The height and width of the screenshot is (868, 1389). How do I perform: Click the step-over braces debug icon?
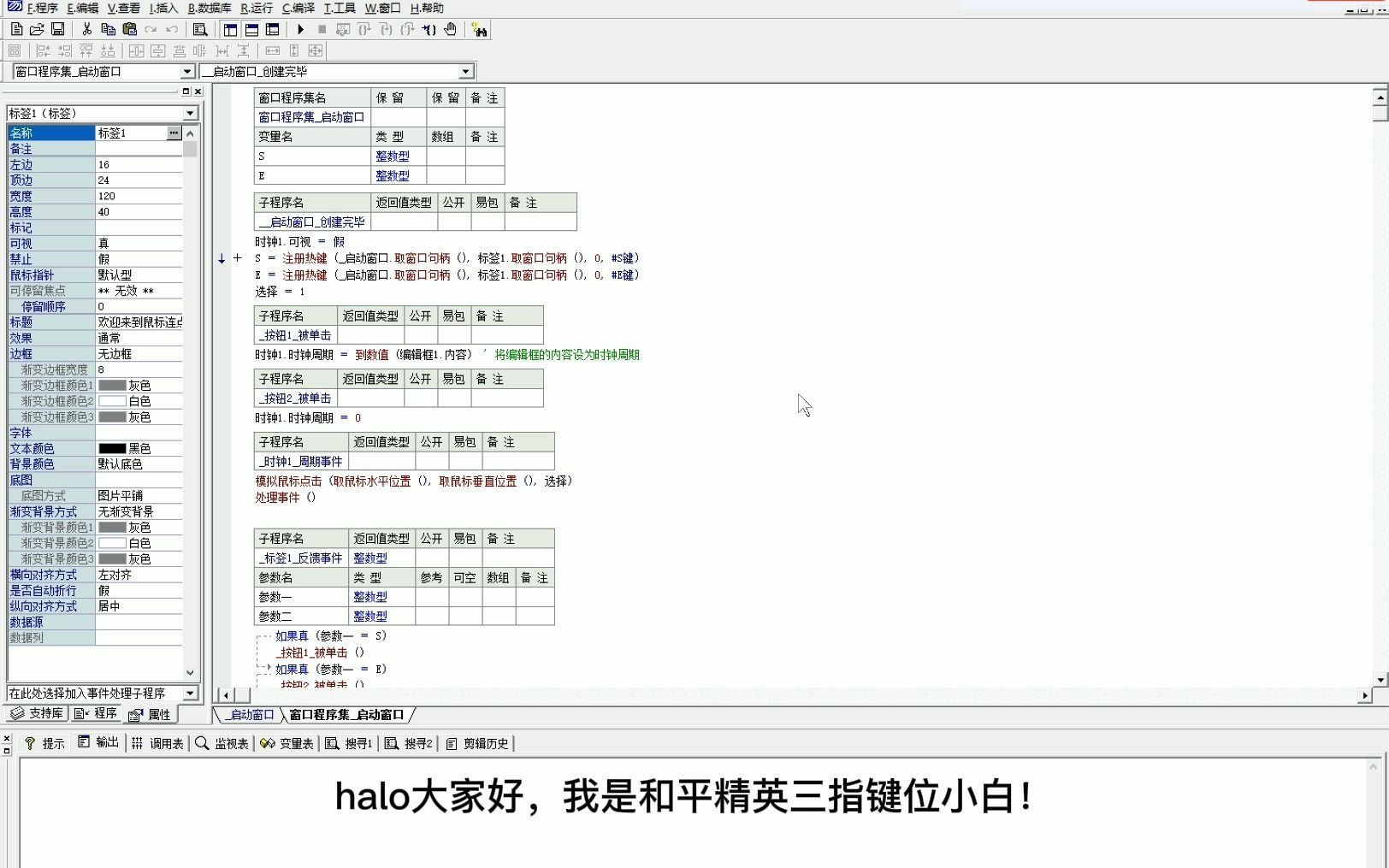(364, 29)
